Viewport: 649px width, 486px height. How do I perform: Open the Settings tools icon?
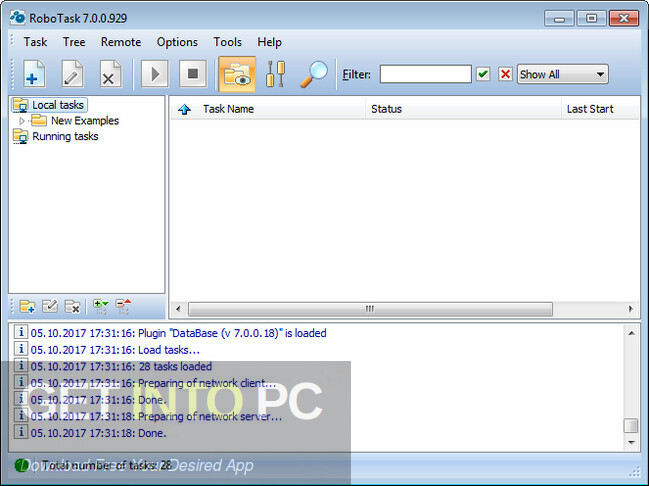pyautogui.click(x=275, y=74)
